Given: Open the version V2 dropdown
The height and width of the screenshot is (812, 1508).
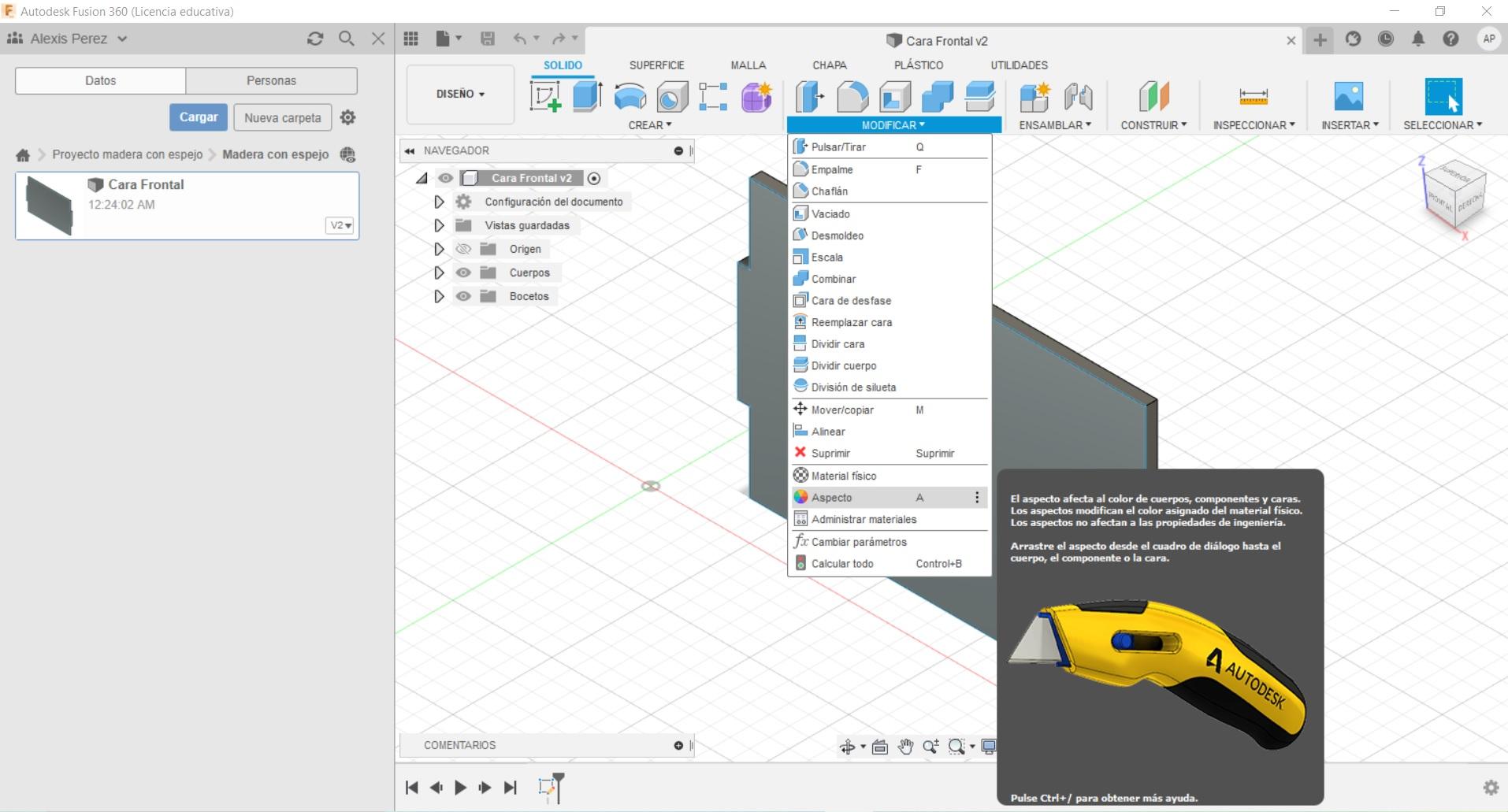Looking at the screenshot, I should pyautogui.click(x=340, y=225).
